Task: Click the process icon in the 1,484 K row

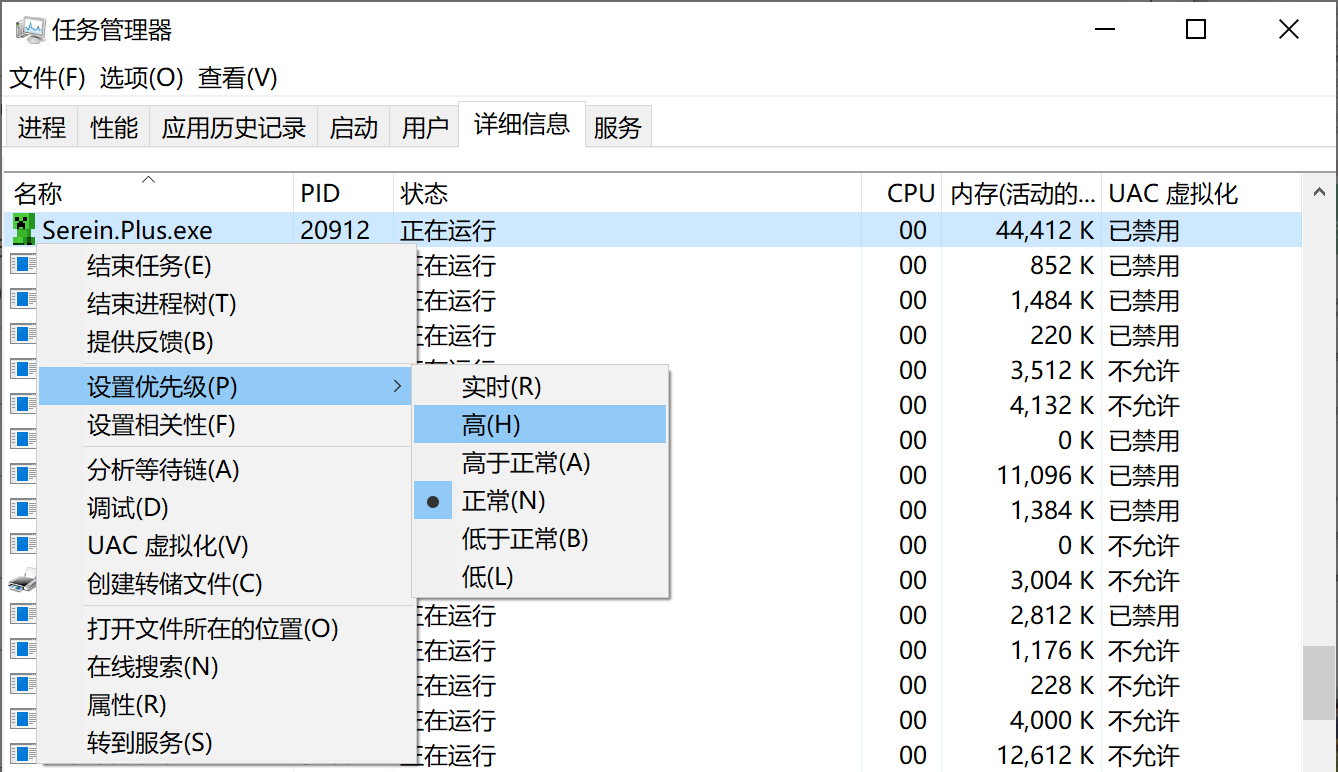Action: pos(23,300)
